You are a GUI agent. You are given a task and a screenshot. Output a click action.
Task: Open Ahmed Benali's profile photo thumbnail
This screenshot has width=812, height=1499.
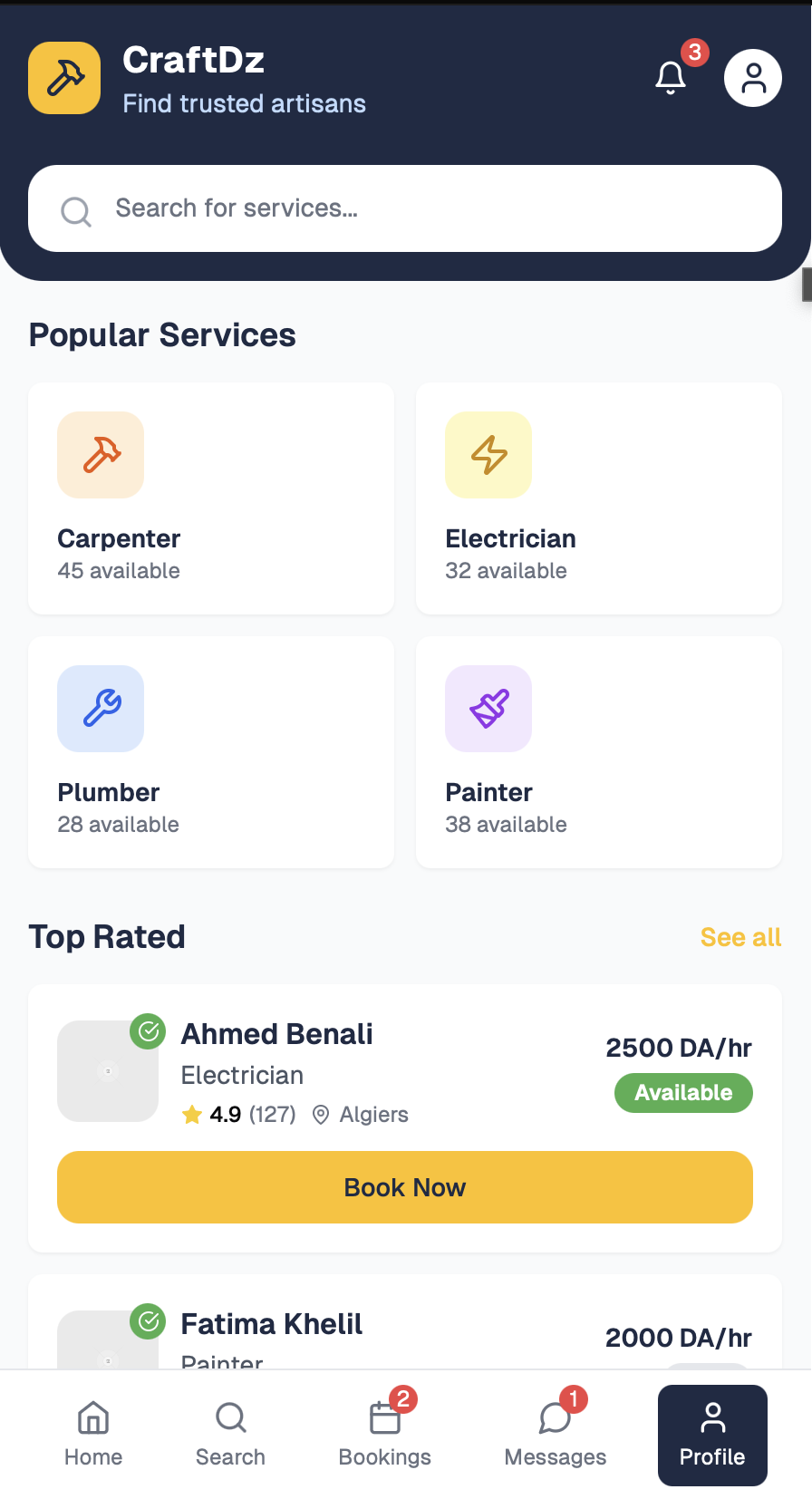(108, 1071)
